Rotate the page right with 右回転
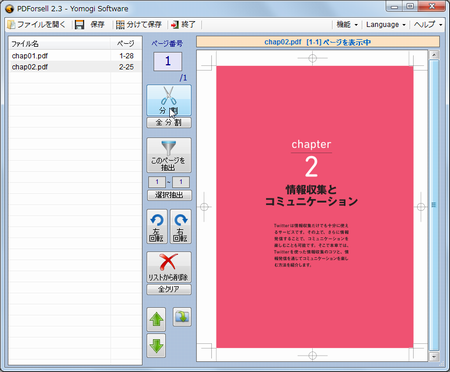450x372 pixels. 180,226
